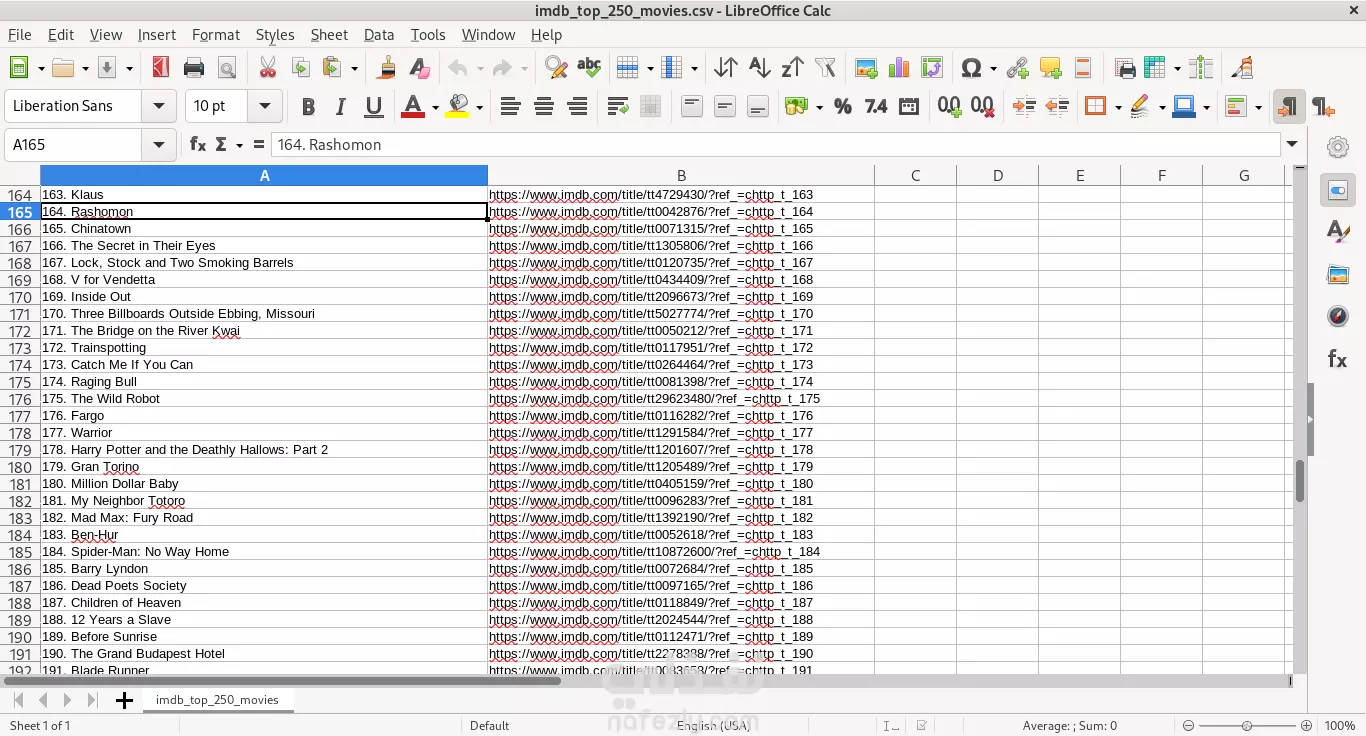Open the Format menu
The height and width of the screenshot is (736, 1366).
[x=216, y=34]
